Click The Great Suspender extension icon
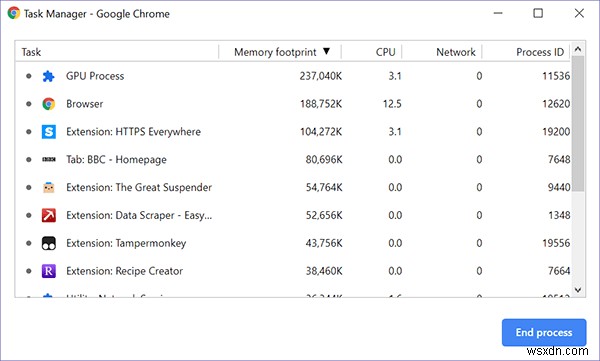Screen dimensions: 600x361 click(49, 187)
